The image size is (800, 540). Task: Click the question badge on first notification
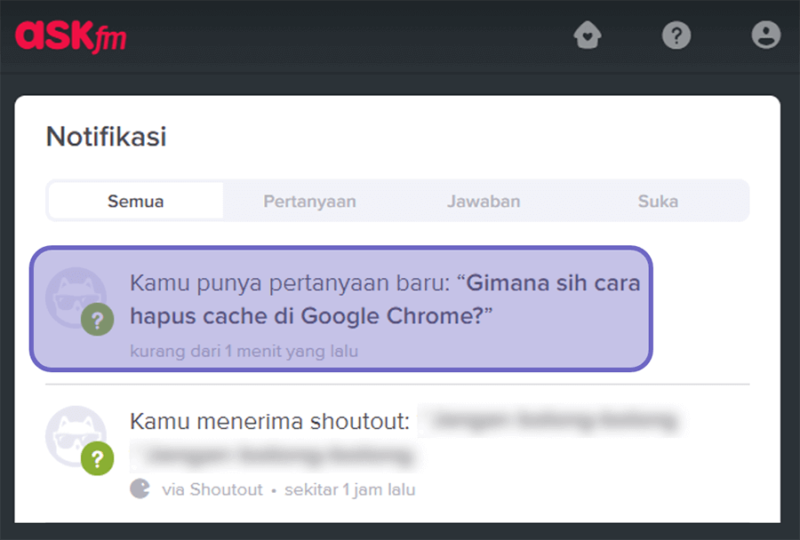(97, 320)
